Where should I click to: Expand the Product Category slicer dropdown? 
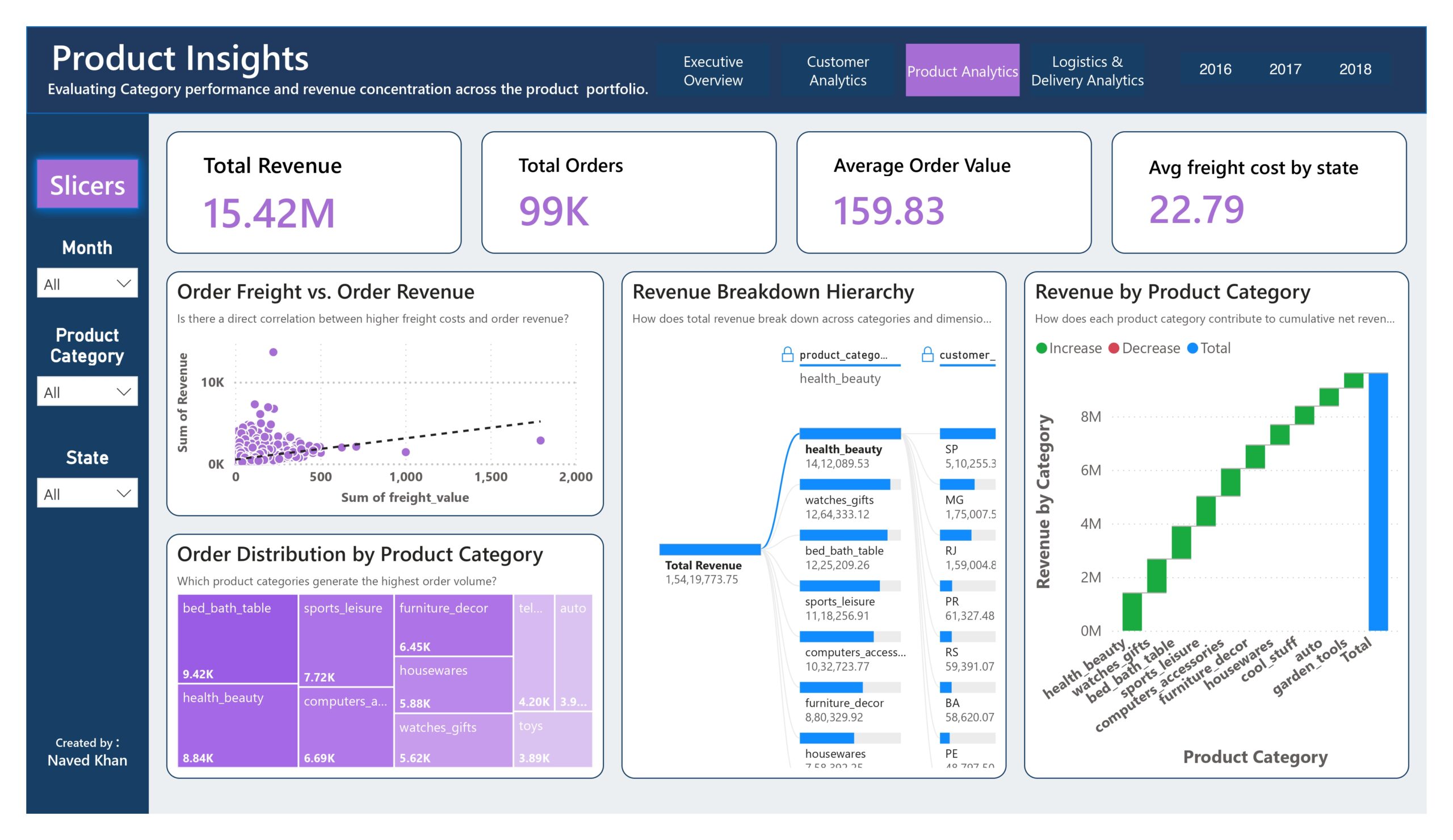tap(87, 392)
